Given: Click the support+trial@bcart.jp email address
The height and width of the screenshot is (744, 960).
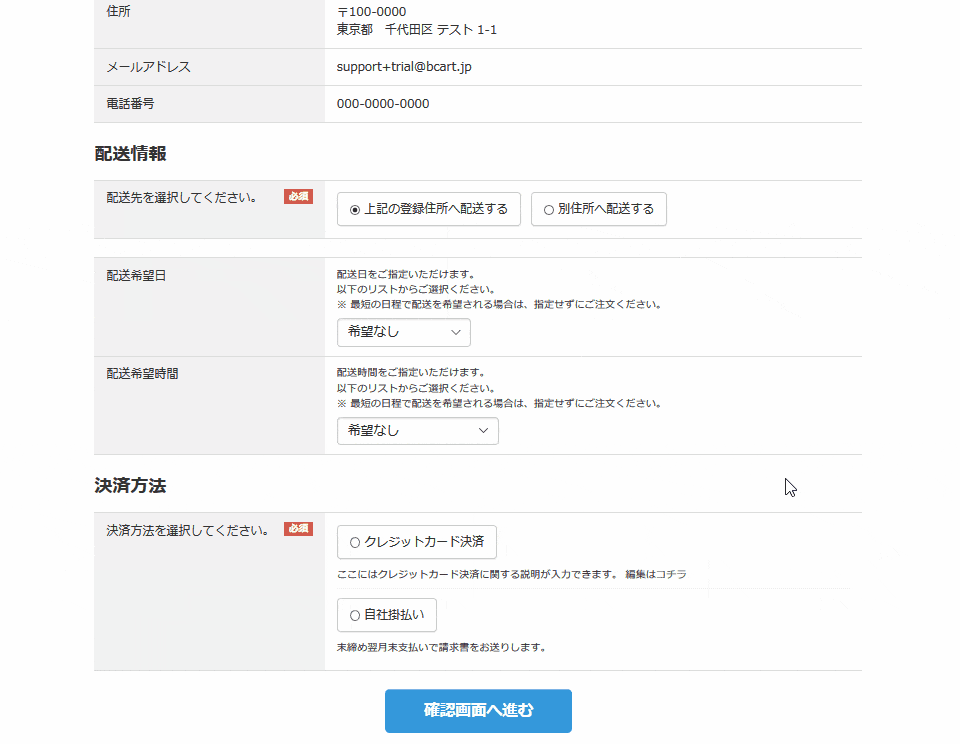Looking at the screenshot, I should point(404,67).
